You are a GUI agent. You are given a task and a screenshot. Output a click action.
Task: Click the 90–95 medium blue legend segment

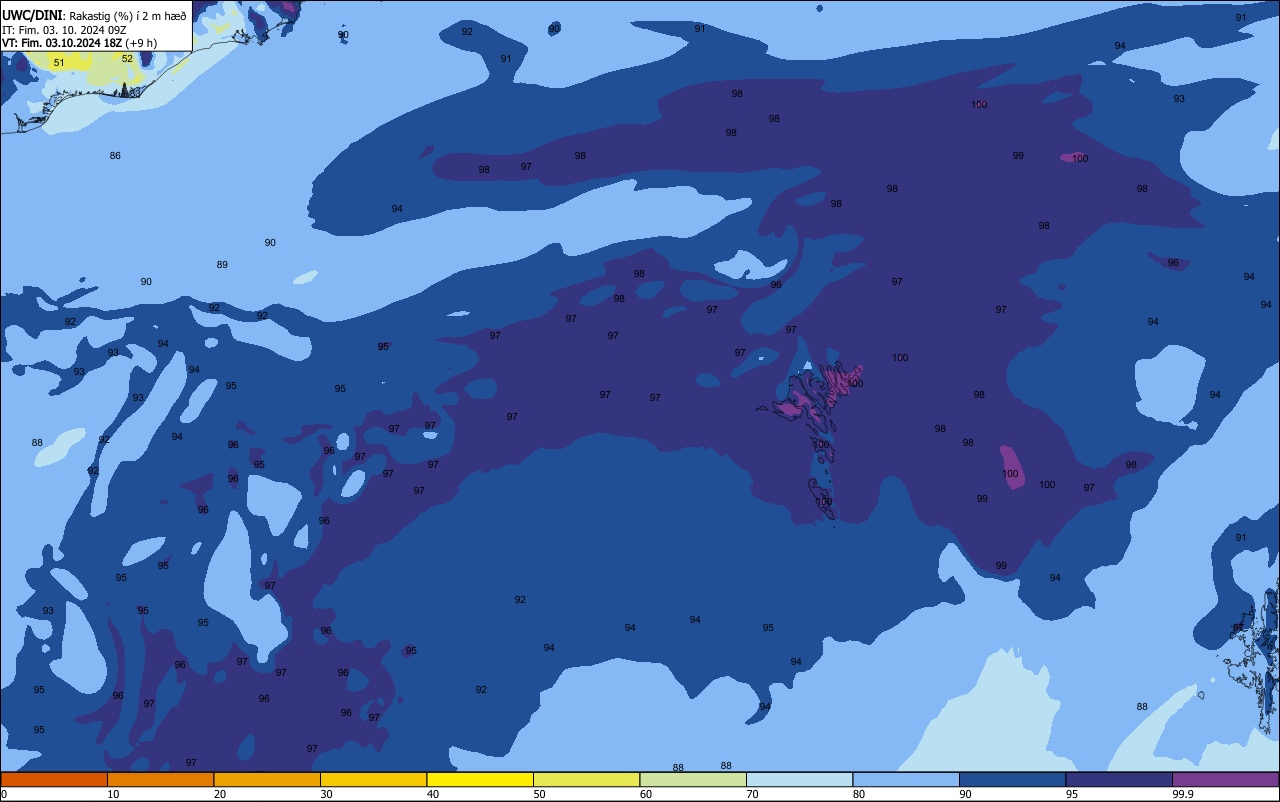pos(1012,779)
